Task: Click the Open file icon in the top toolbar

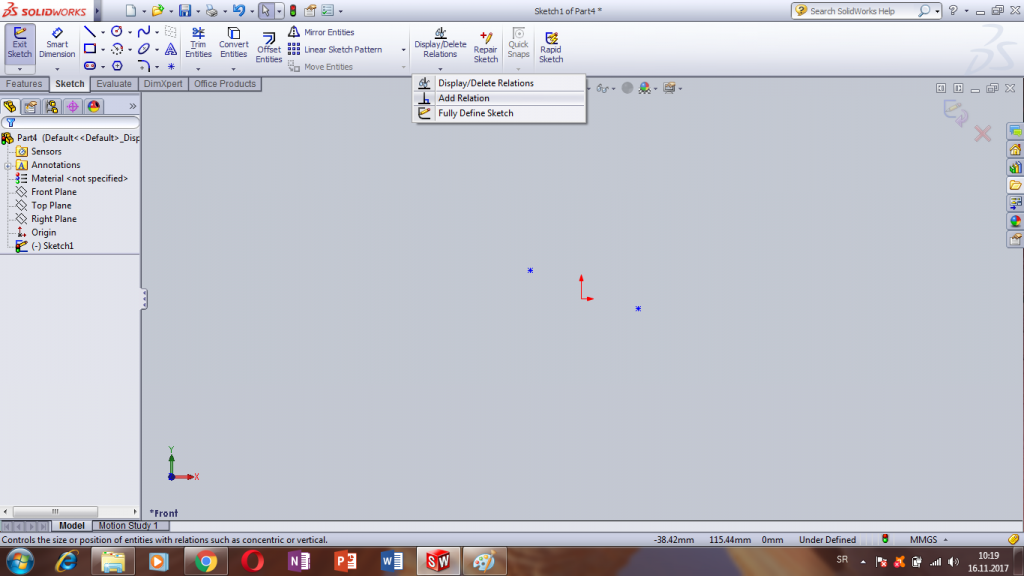Action: click(158, 10)
